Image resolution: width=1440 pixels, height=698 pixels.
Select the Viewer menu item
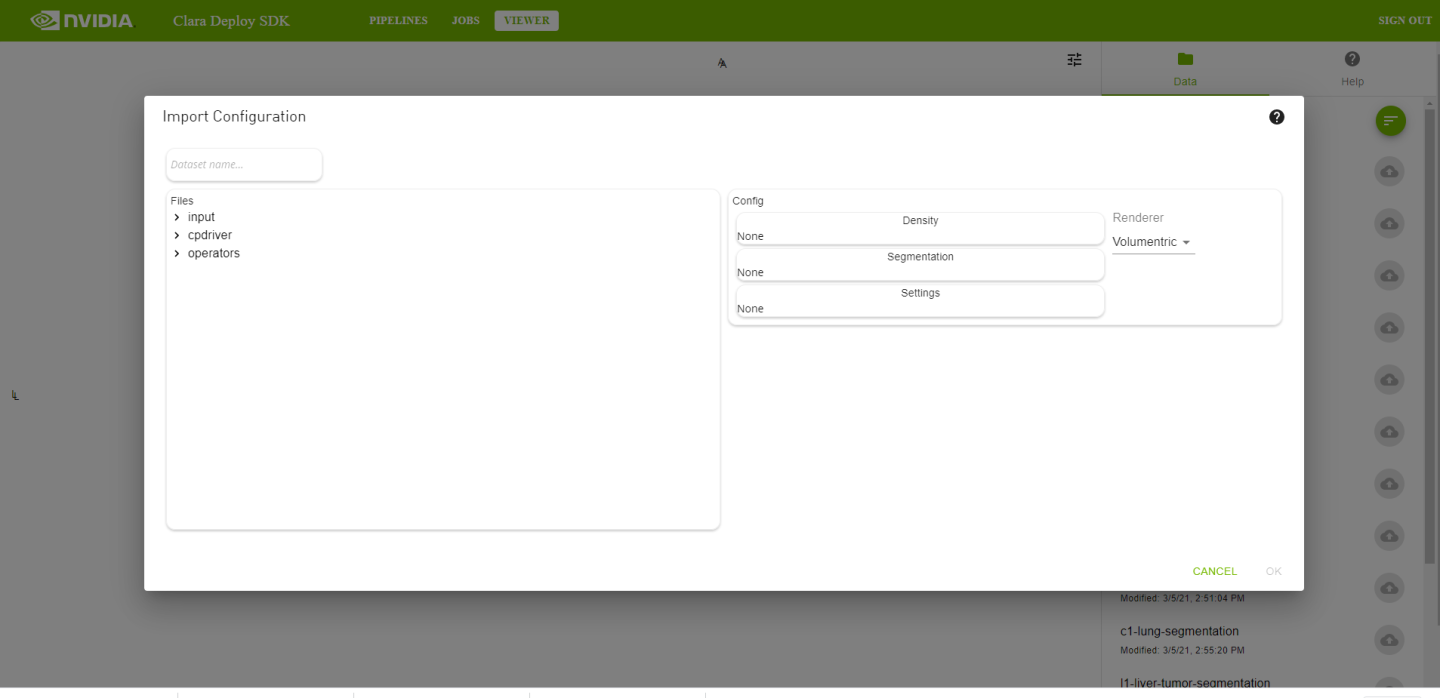coord(526,20)
